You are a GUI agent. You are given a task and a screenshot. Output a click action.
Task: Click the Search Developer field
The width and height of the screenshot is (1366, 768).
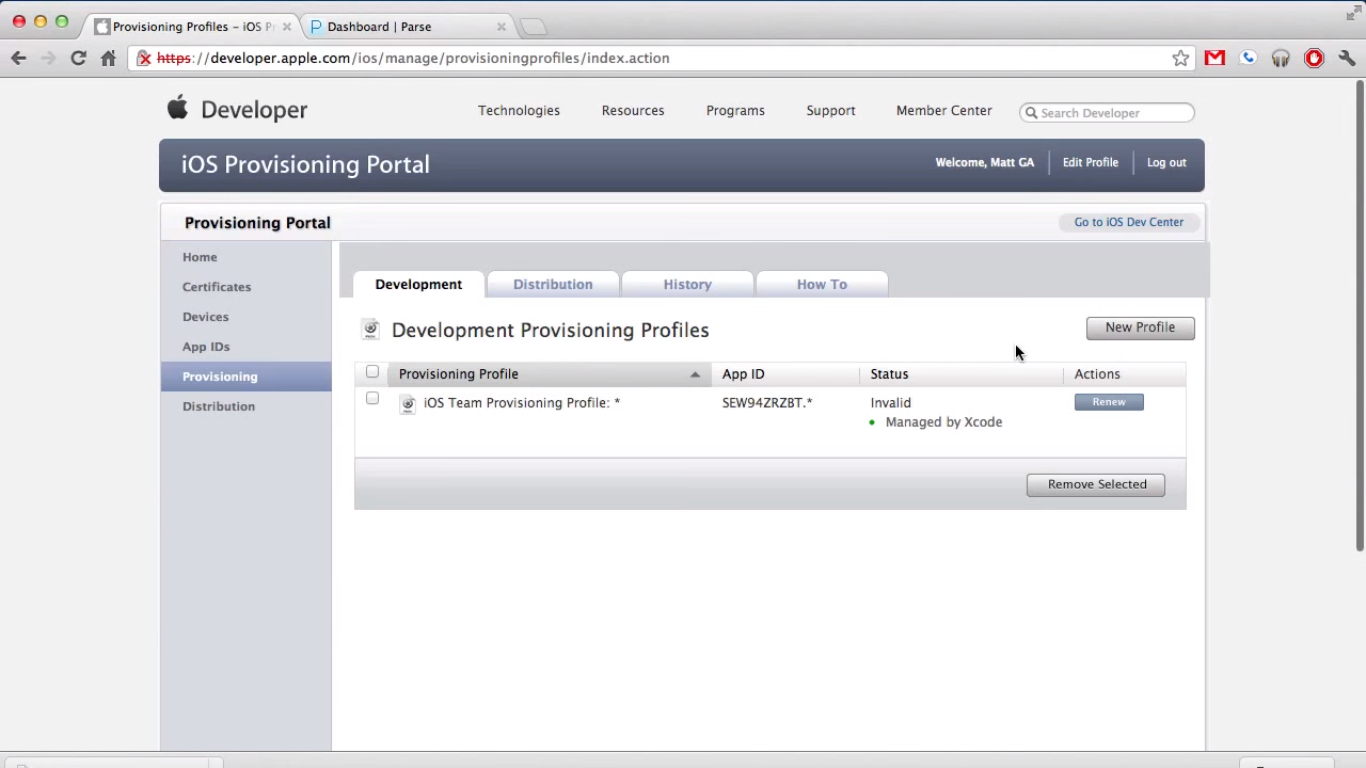click(1107, 113)
